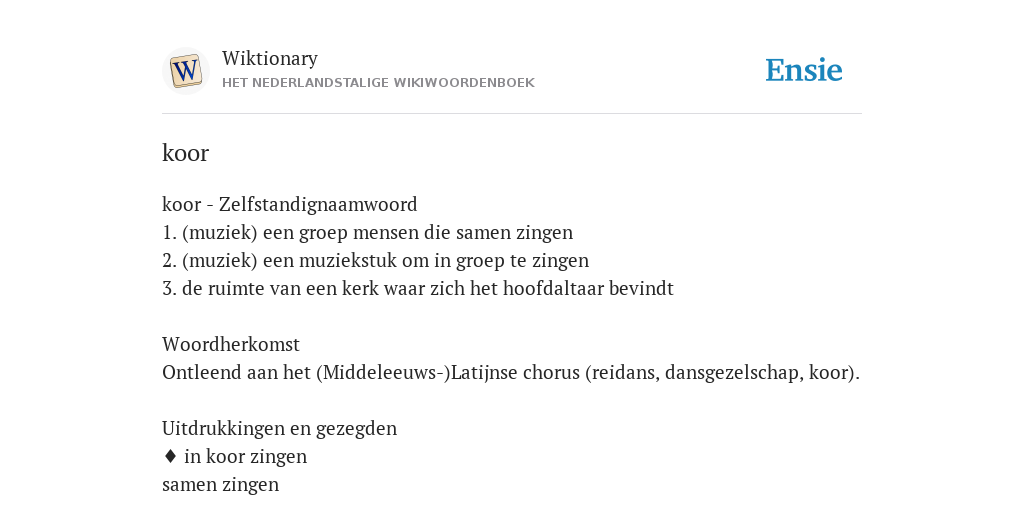
Task: Select the expression 'in koor zingen'
Action: (246, 456)
